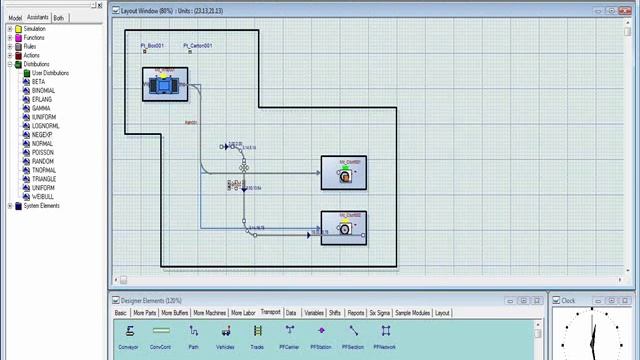Click the System Elements blue folder icon
Viewport: 640px width, 360px height.
coord(18,206)
